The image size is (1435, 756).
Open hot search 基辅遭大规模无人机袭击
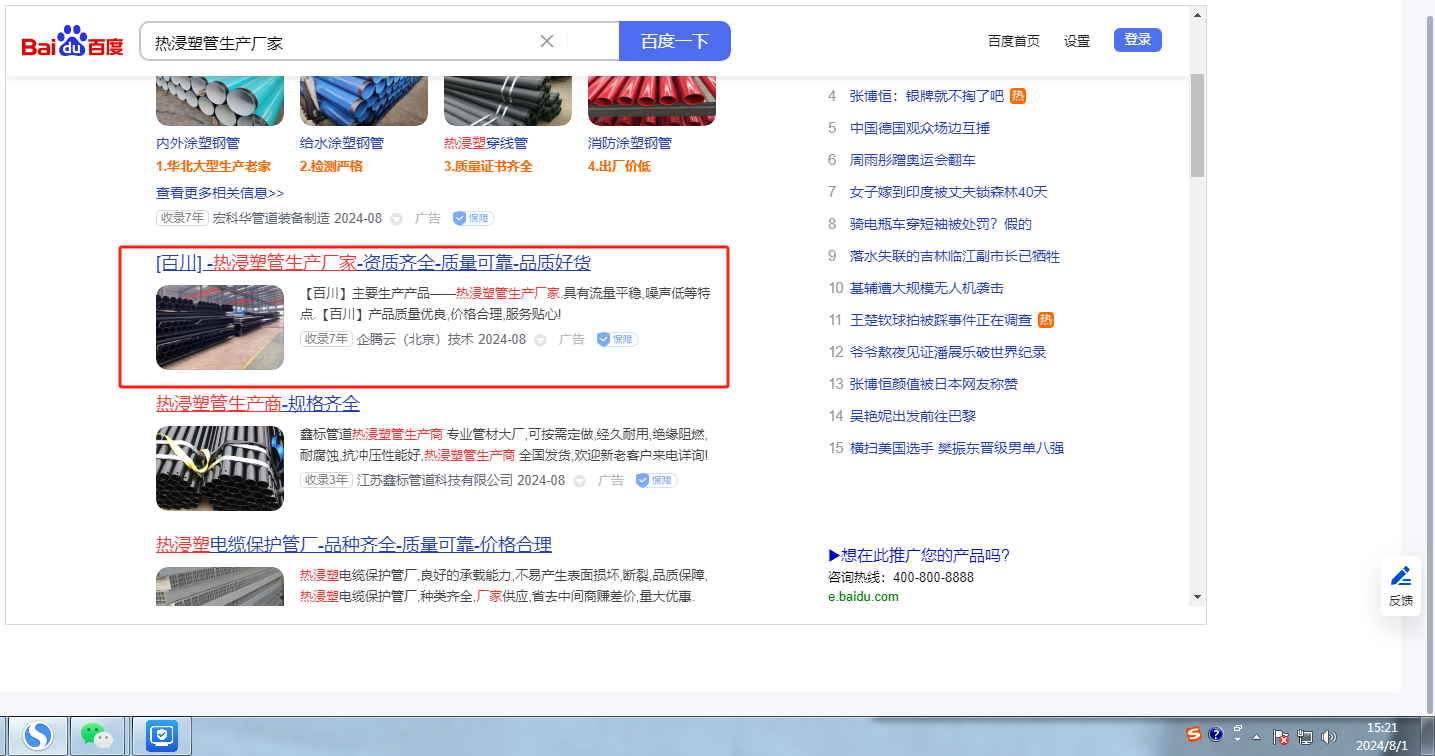coord(926,288)
